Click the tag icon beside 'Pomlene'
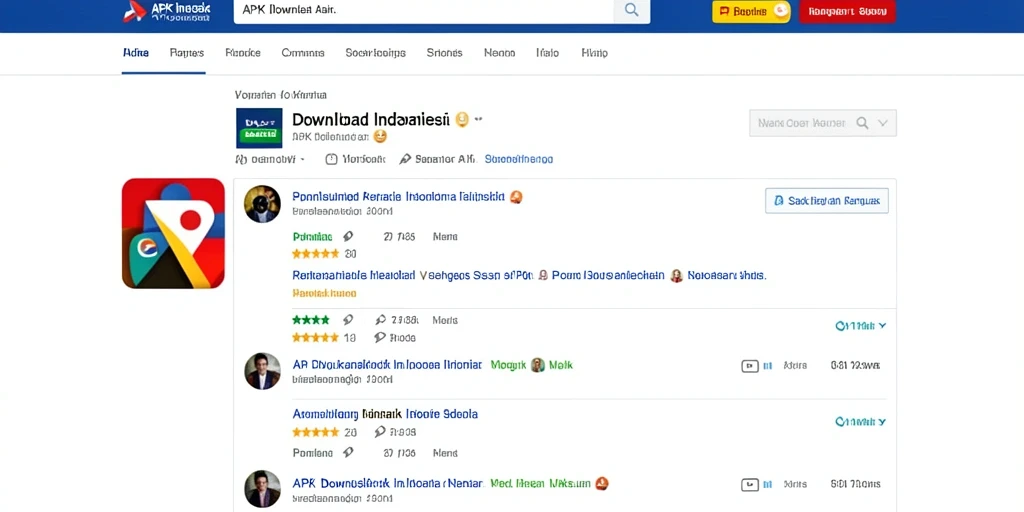Image resolution: width=1024 pixels, height=512 pixels. point(348,453)
